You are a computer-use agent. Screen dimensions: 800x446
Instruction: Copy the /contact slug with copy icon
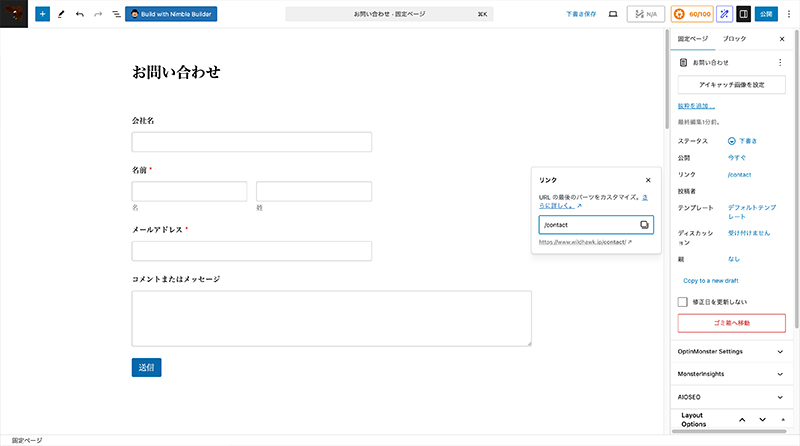coord(644,225)
